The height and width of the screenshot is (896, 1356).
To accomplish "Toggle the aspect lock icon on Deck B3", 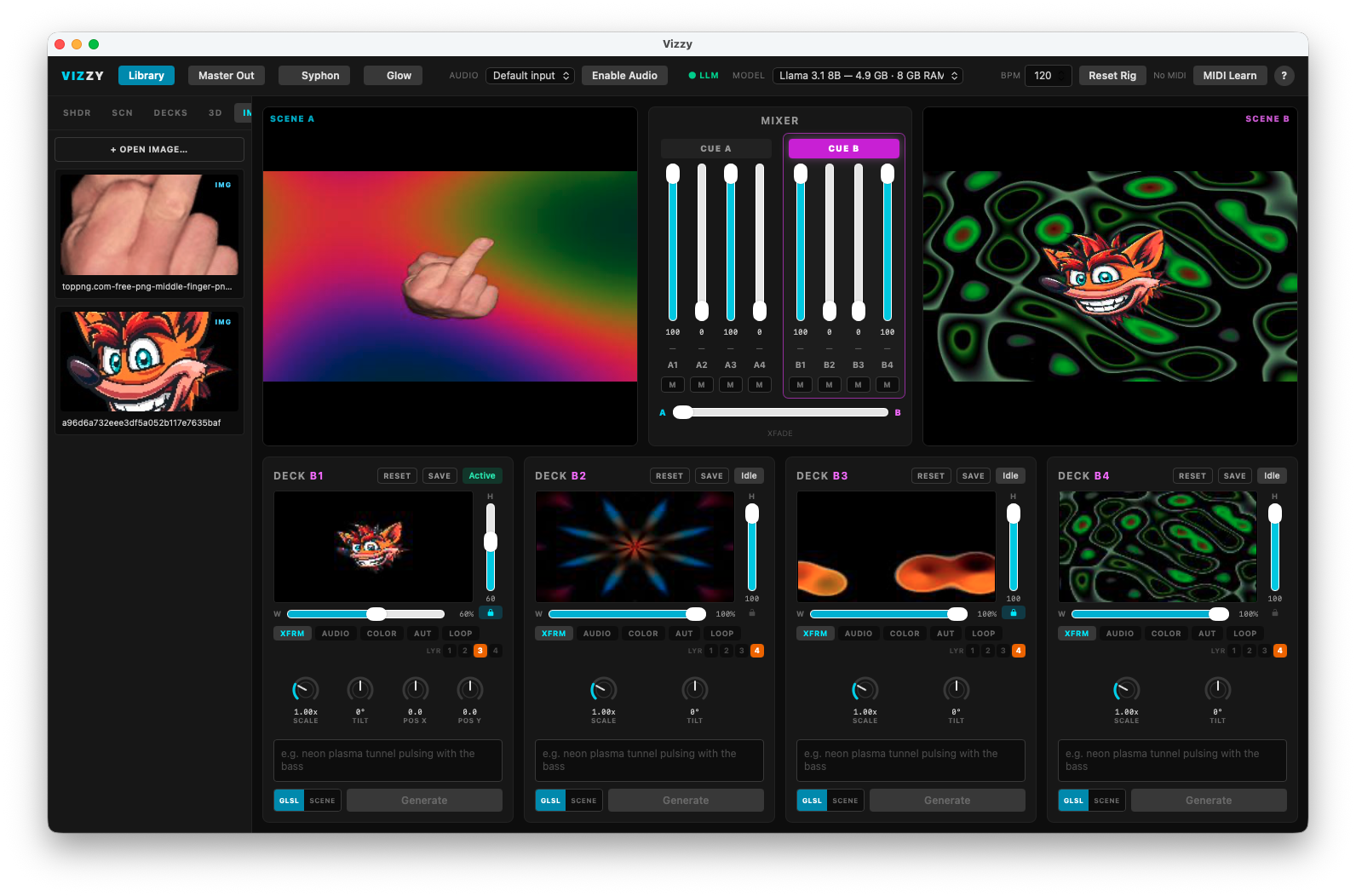I will [1014, 612].
